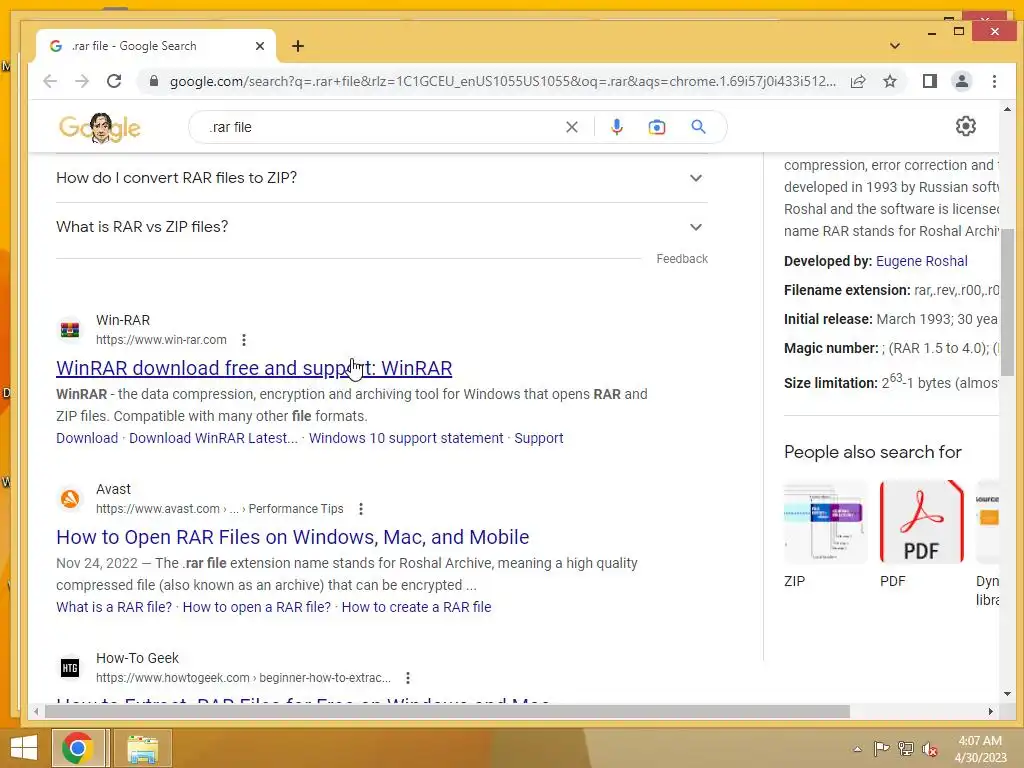The image size is (1024, 768).
Task: Expand 'How do I convert RAR files to ZIP?'
Action: [382, 178]
